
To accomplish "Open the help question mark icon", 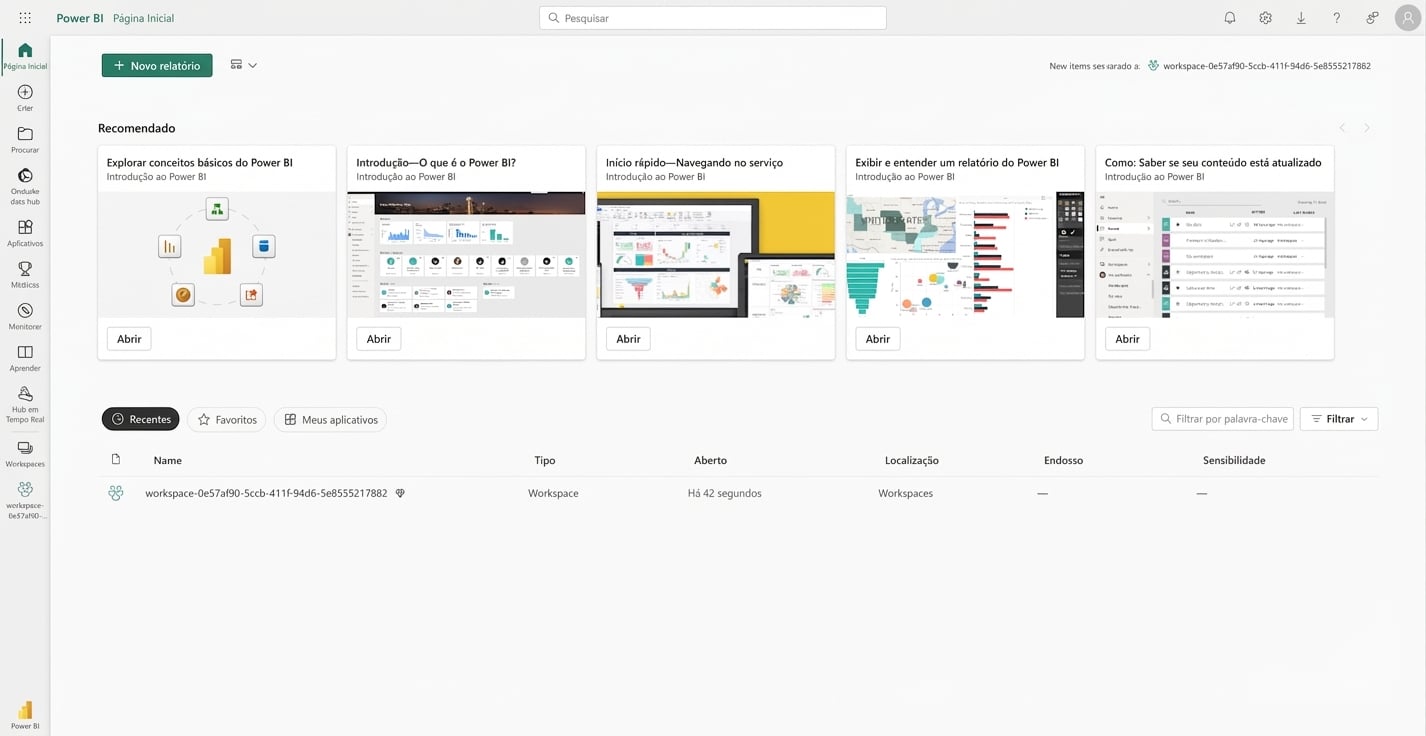I will [1336, 17].
